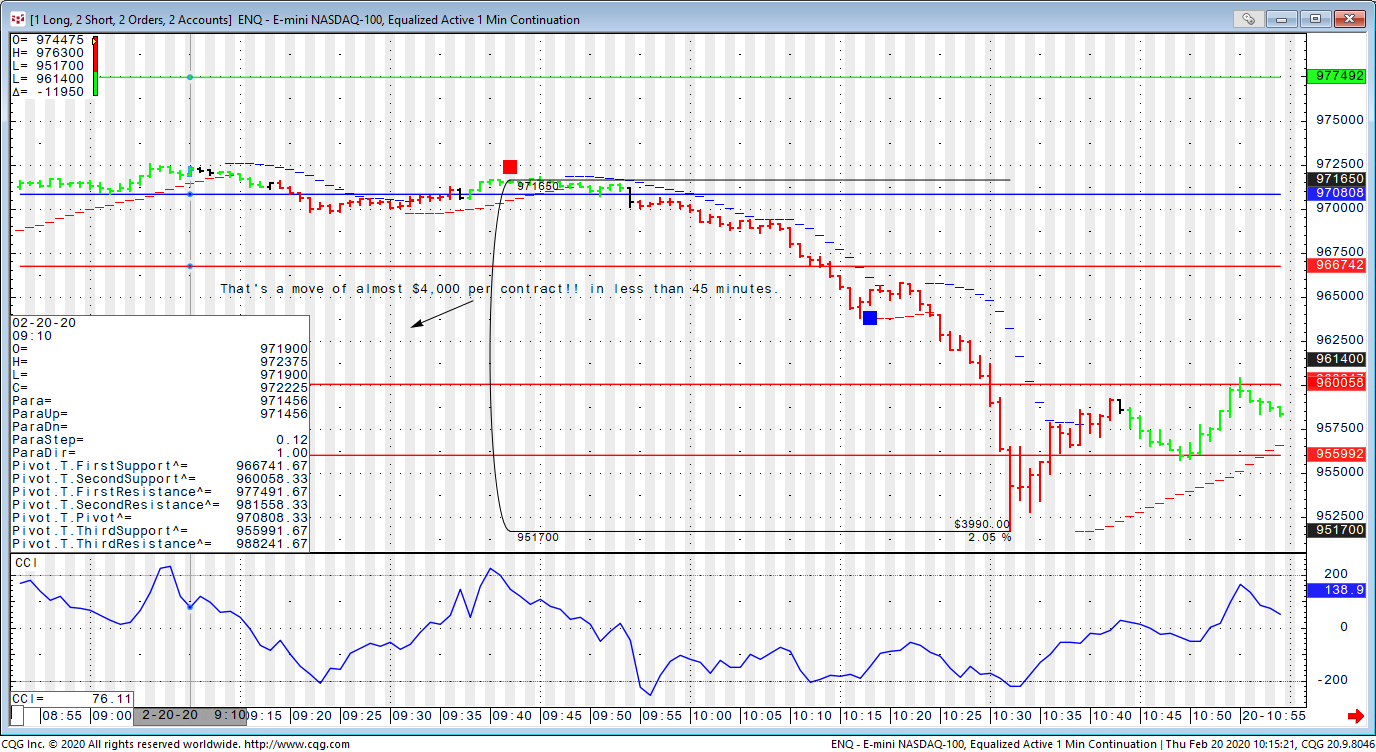Click the 955992 third support price label
The height and width of the screenshot is (752, 1376).
(x=1336, y=454)
